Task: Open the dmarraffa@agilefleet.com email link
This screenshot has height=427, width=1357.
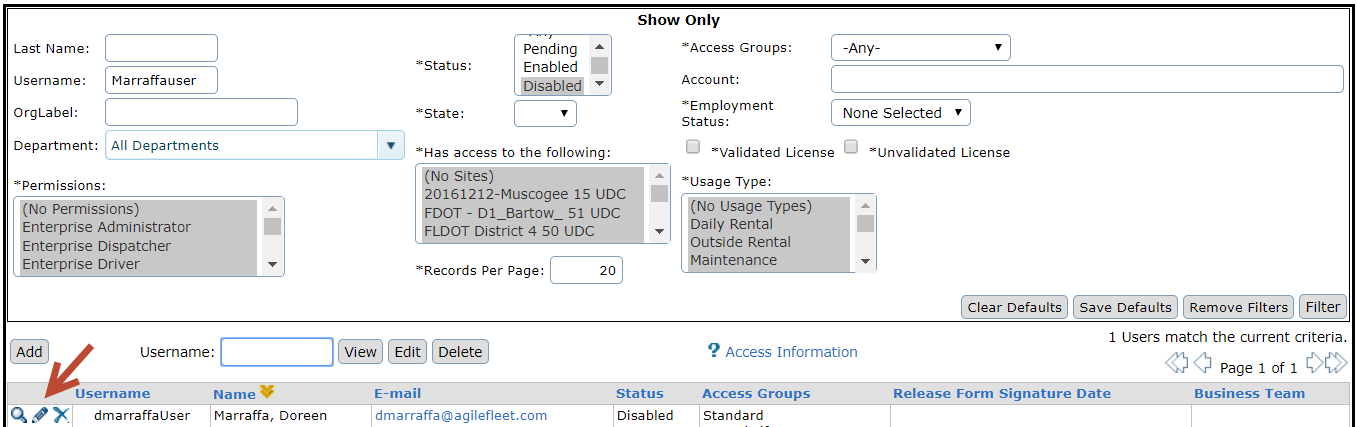Action: 461,415
